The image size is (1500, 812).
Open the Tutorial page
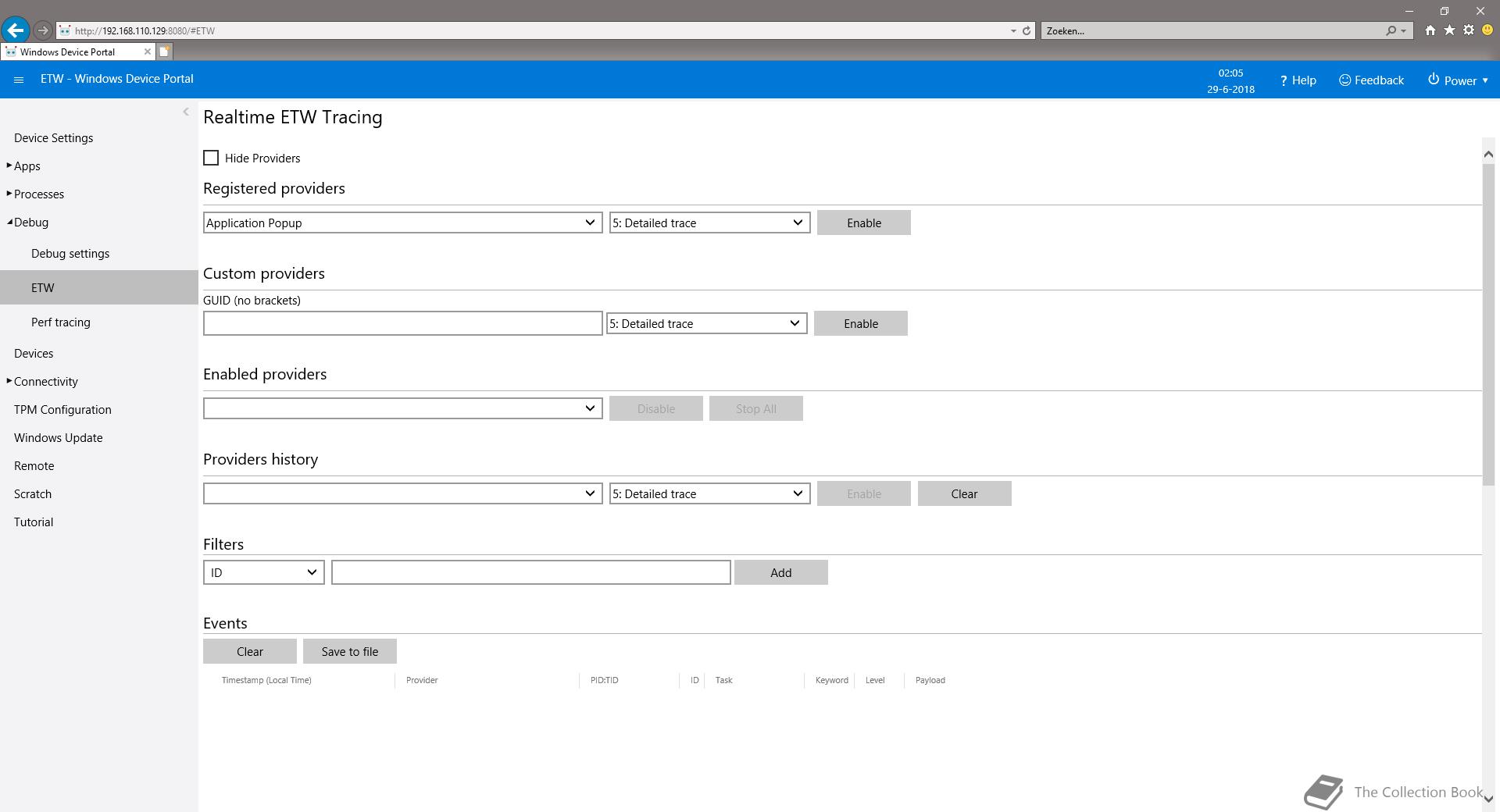[34, 522]
